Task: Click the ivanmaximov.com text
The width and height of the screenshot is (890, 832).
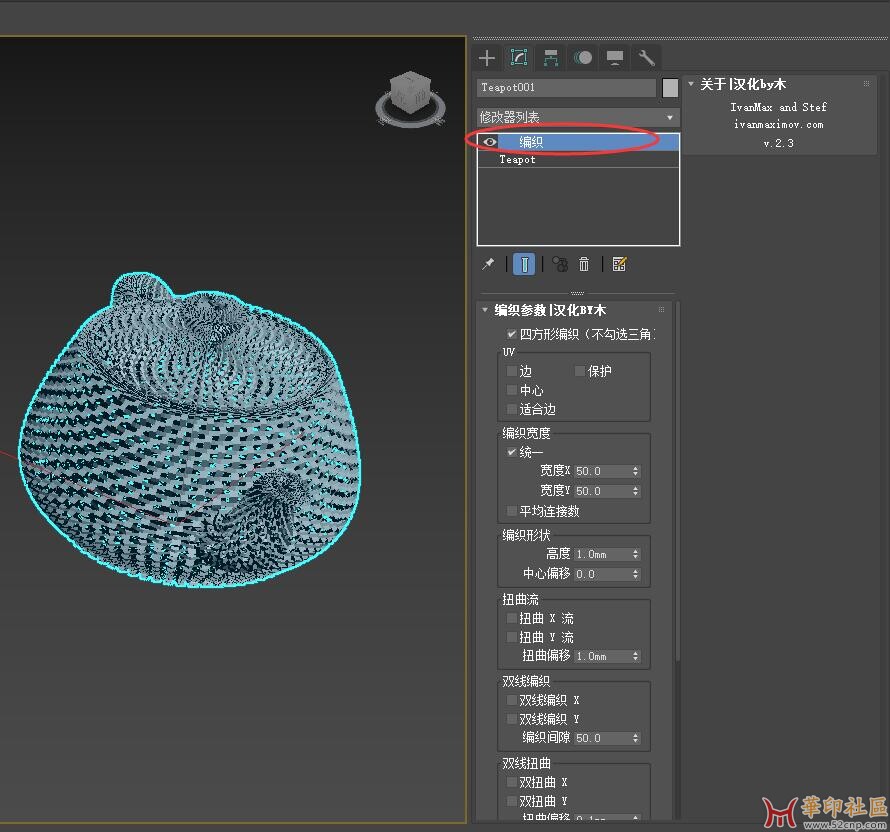Action: pos(778,124)
